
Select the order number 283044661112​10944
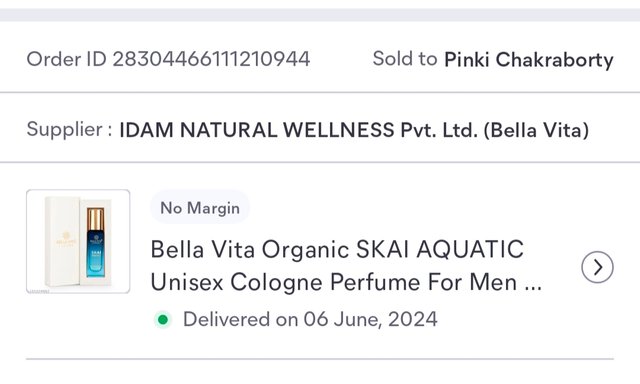[211, 59]
